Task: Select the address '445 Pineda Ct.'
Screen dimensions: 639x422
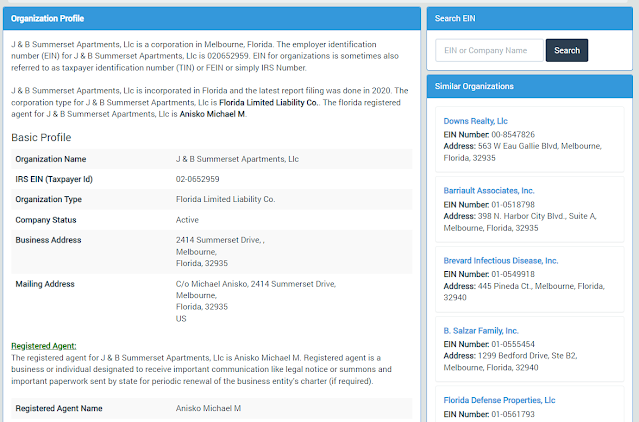Action: point(504,286)
